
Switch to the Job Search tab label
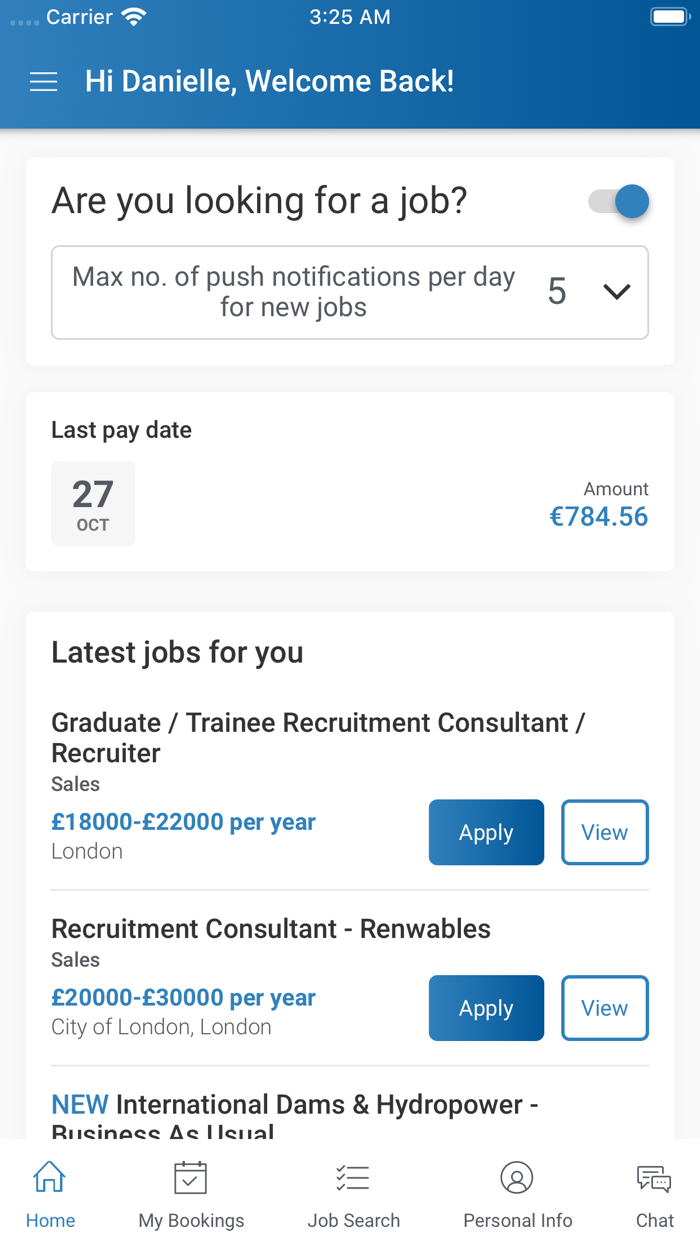(x=353, y=1221)
